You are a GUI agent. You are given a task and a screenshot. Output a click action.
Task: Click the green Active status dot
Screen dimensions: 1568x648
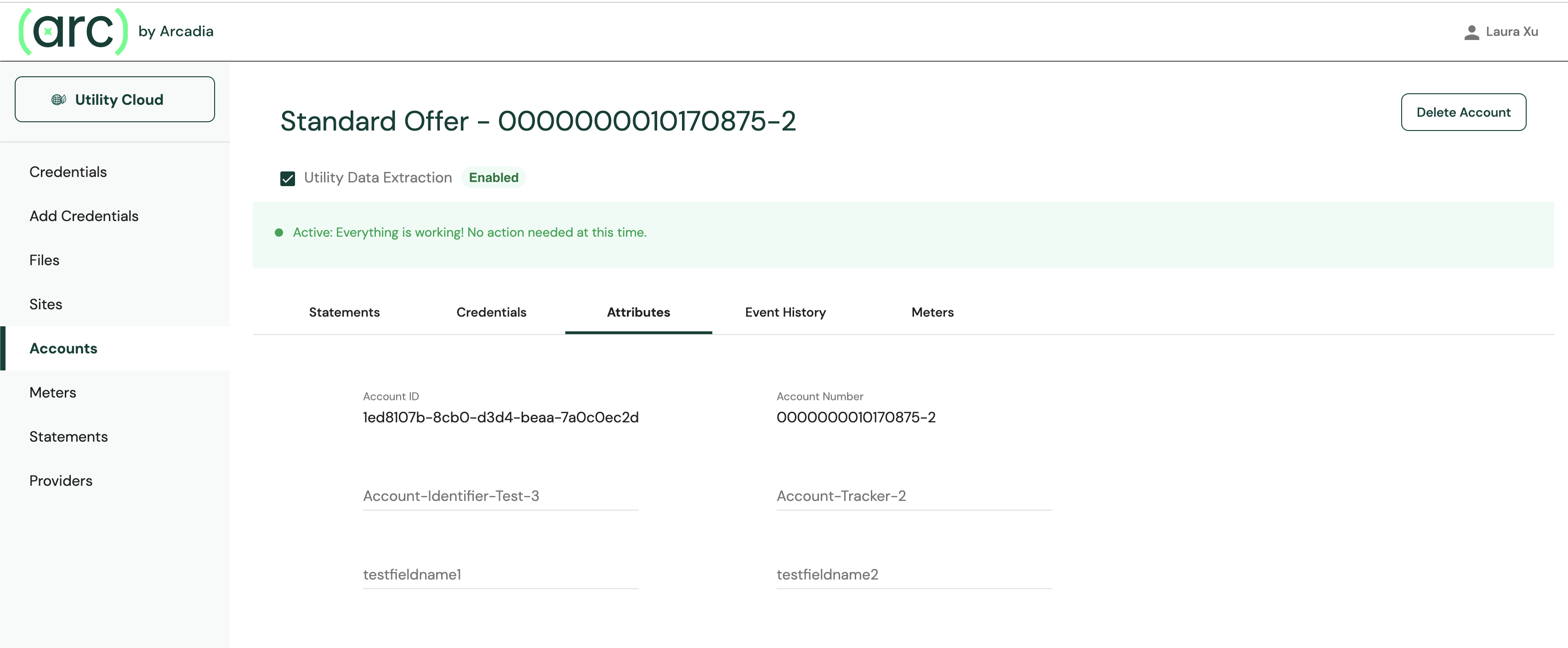[x=279, y=233]
